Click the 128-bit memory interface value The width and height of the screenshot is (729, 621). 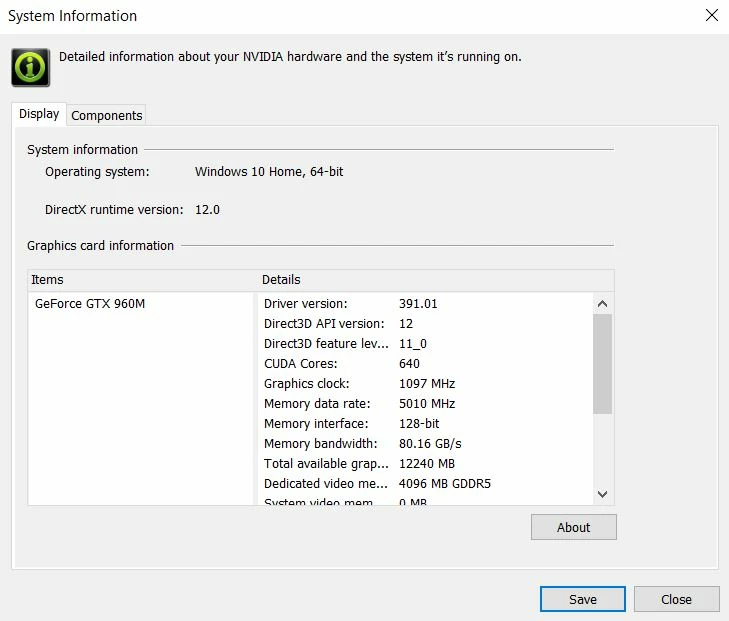click(x=419, y=423)
